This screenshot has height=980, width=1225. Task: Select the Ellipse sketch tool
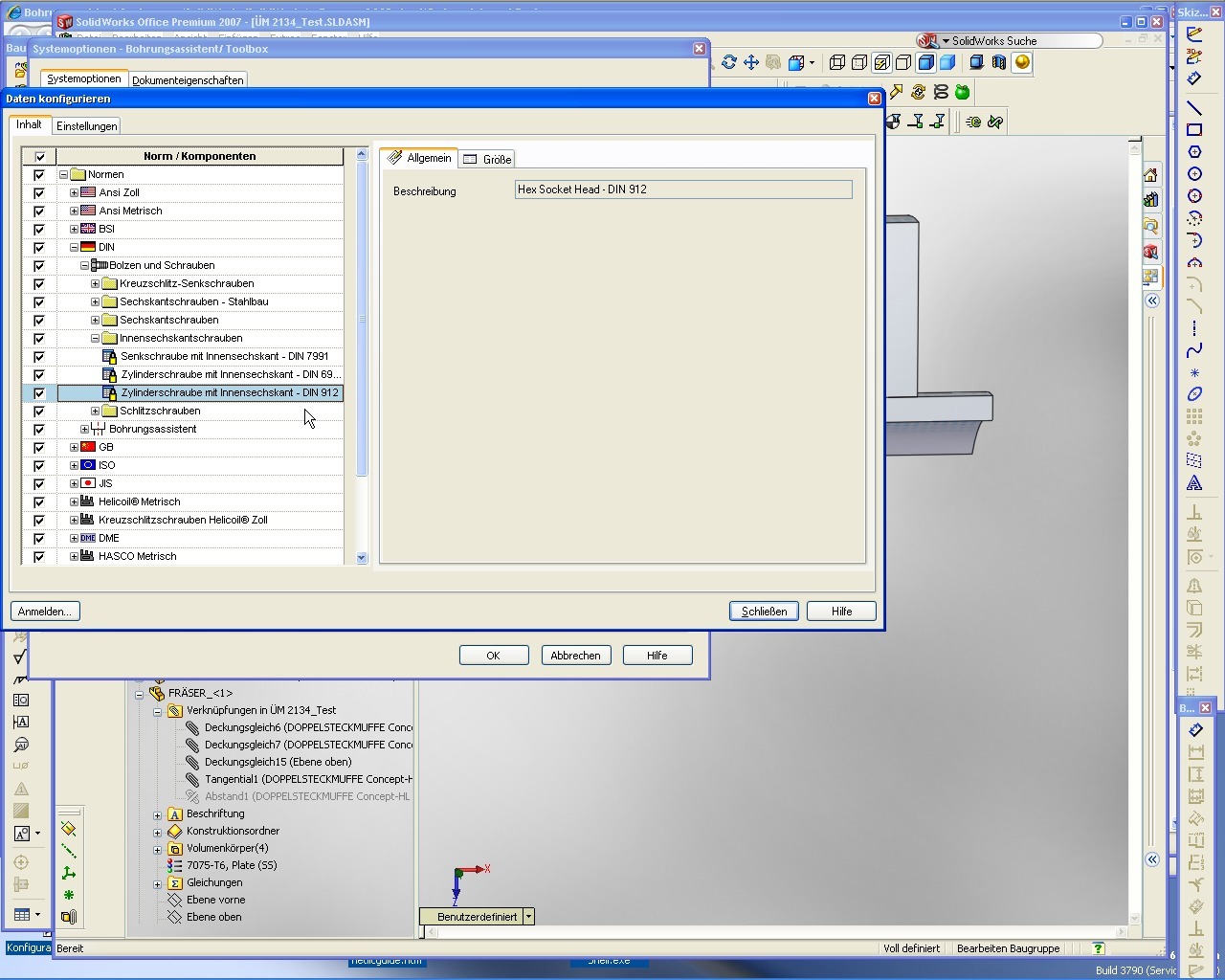click(x=1194, y=394)
